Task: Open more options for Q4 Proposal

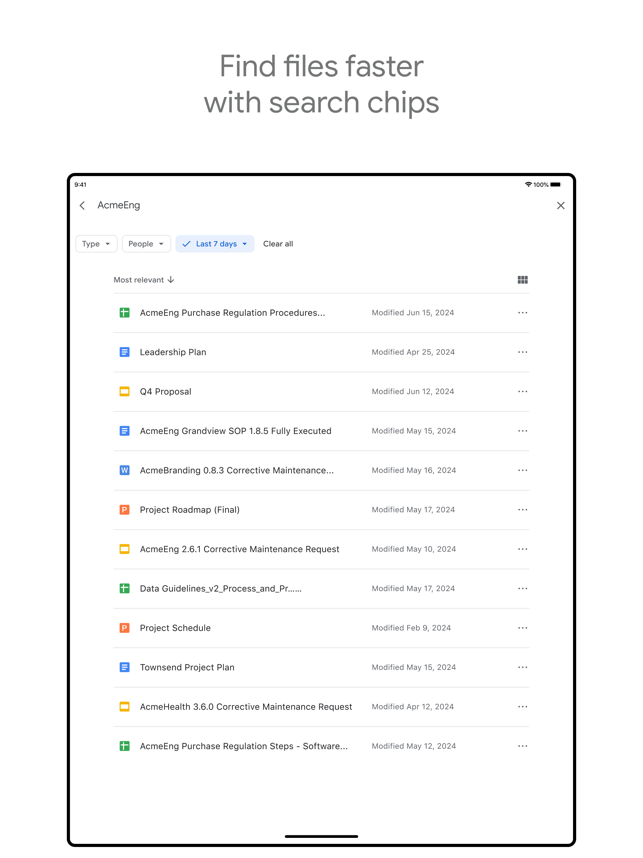Action: click(523, 392)
